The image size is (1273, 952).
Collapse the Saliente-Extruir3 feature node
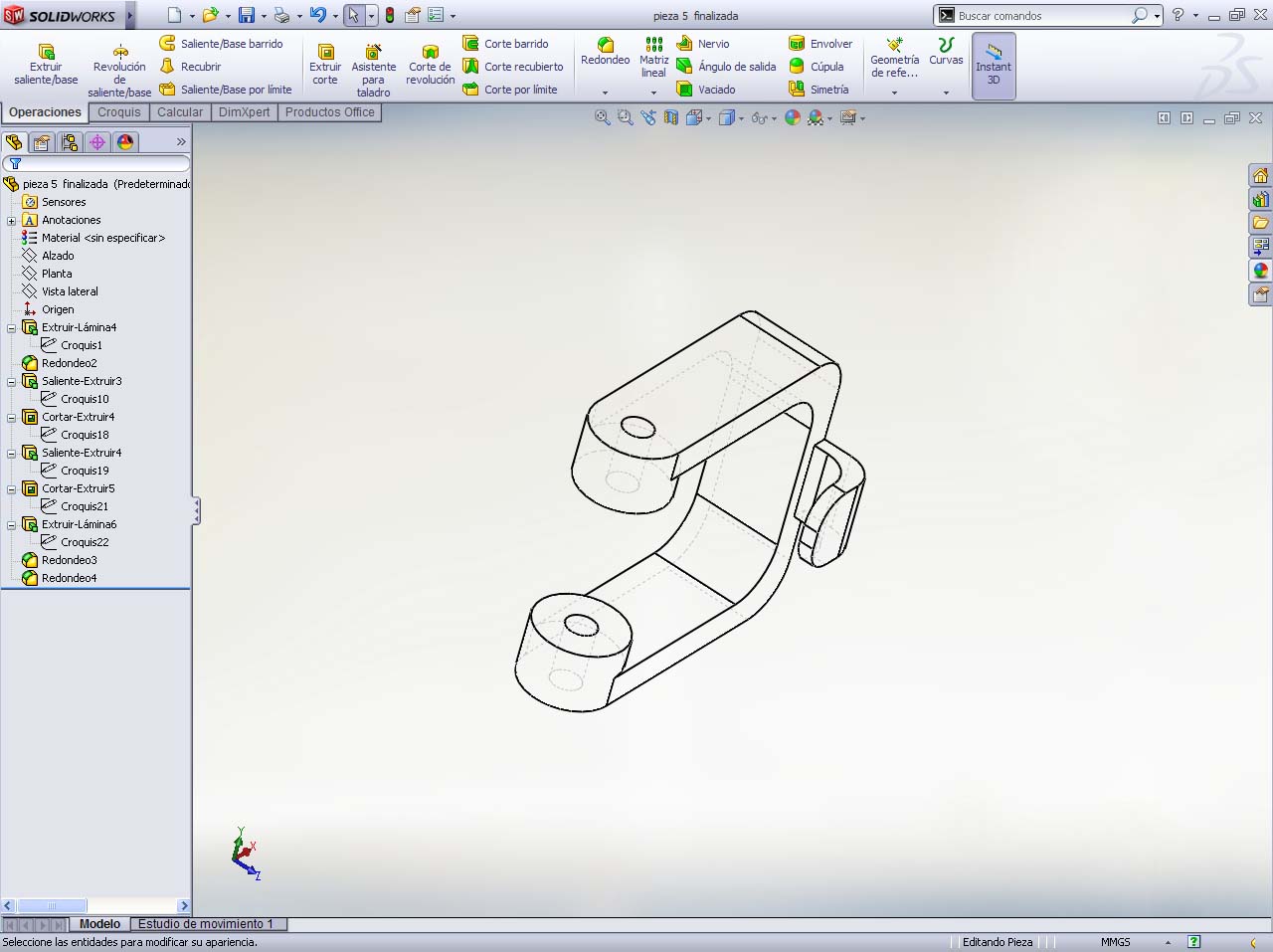tap(11, 381)
